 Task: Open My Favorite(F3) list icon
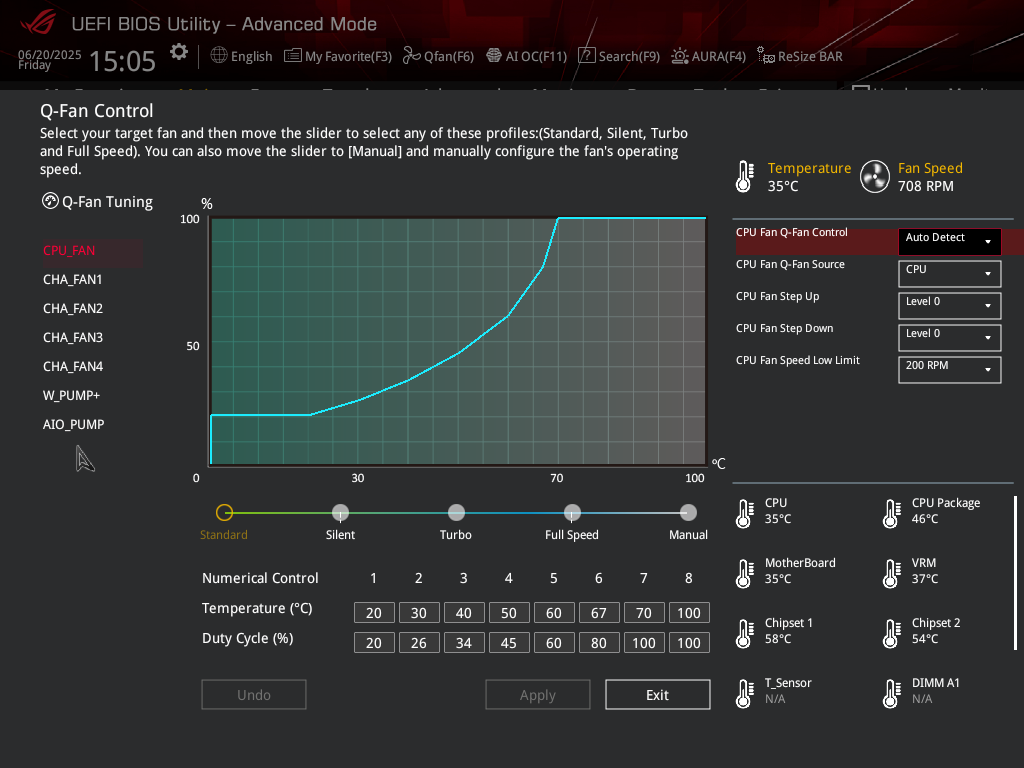point(293,56)
